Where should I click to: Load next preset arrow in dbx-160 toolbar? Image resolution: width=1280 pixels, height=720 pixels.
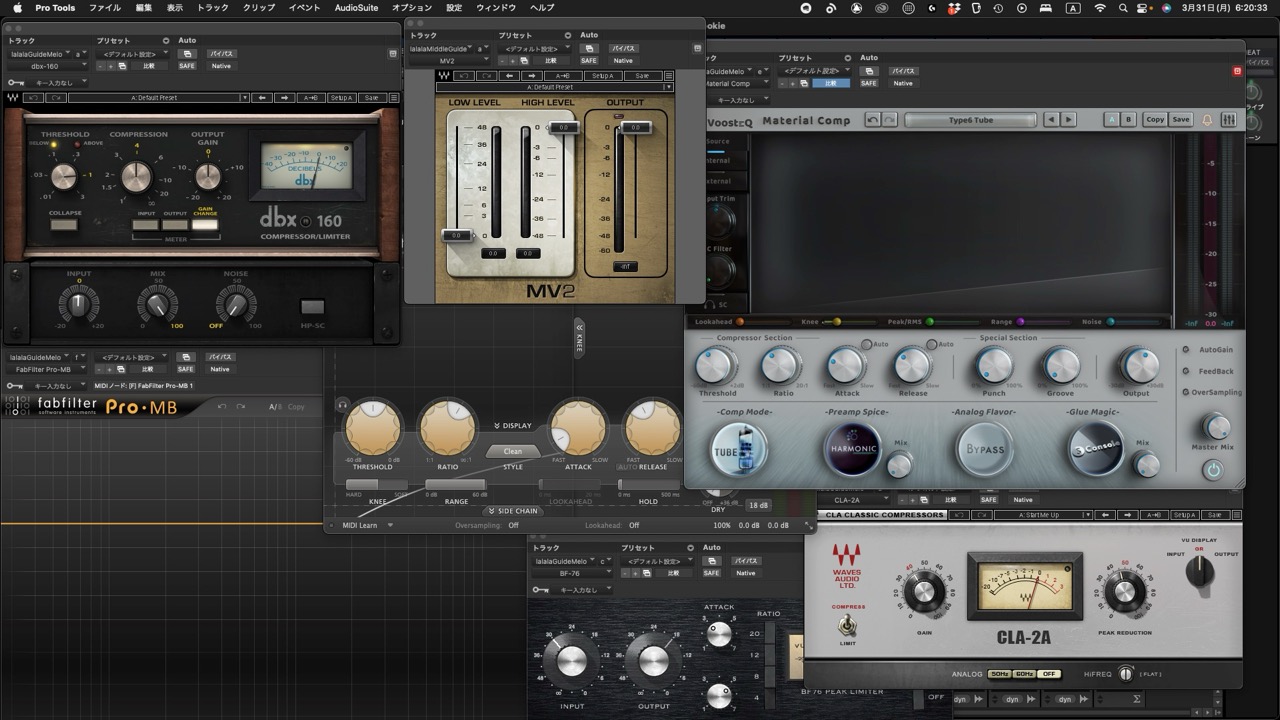285,98
